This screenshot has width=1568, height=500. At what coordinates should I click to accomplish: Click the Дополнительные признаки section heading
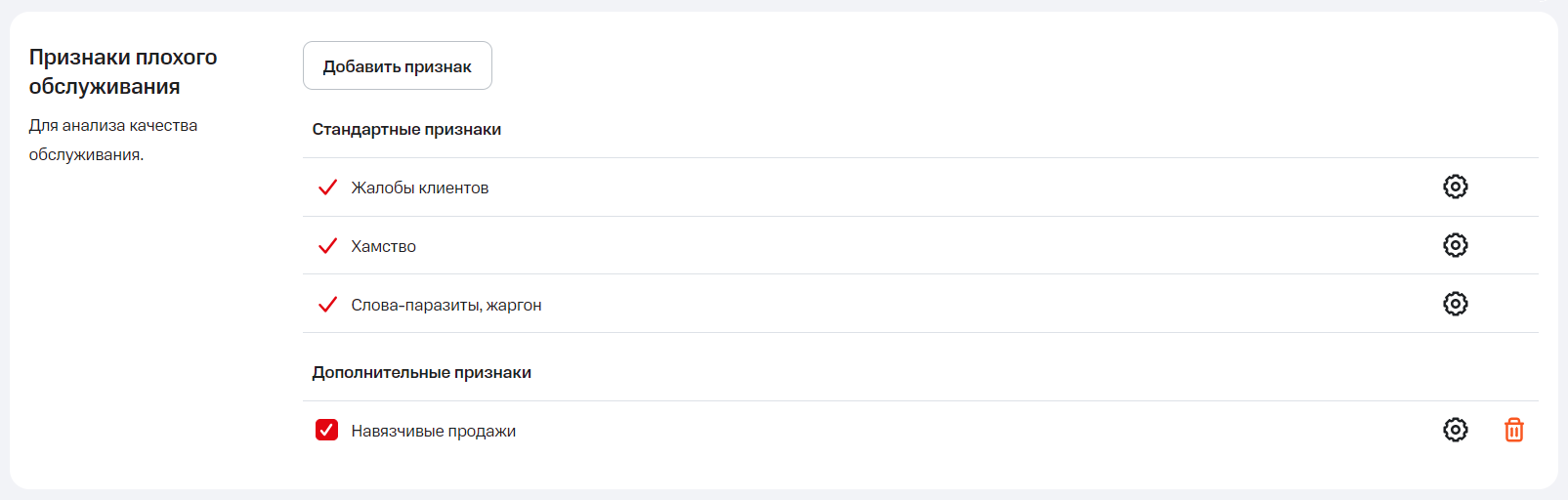[x=422, y=372]
